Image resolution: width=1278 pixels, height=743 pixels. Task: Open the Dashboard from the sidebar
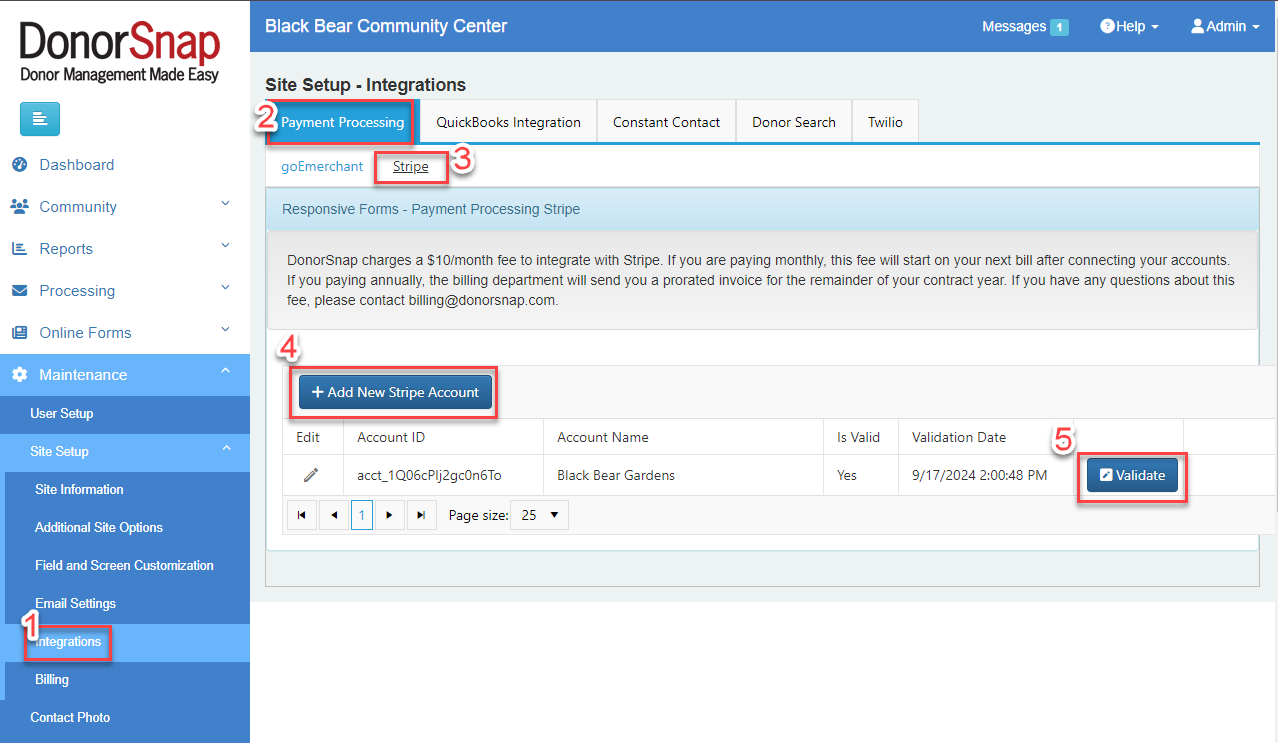76,165
